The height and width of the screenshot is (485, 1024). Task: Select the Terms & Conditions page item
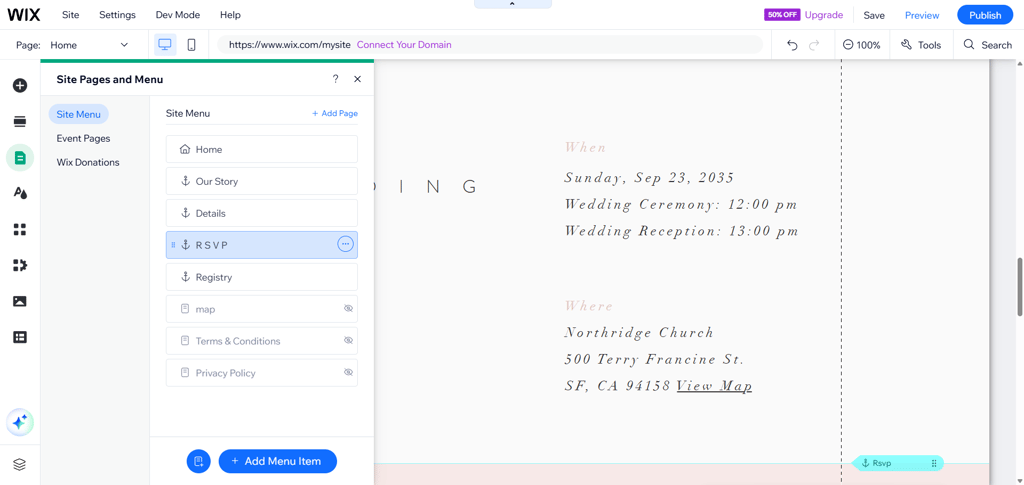pyautogui.click(x=261, y=341)
